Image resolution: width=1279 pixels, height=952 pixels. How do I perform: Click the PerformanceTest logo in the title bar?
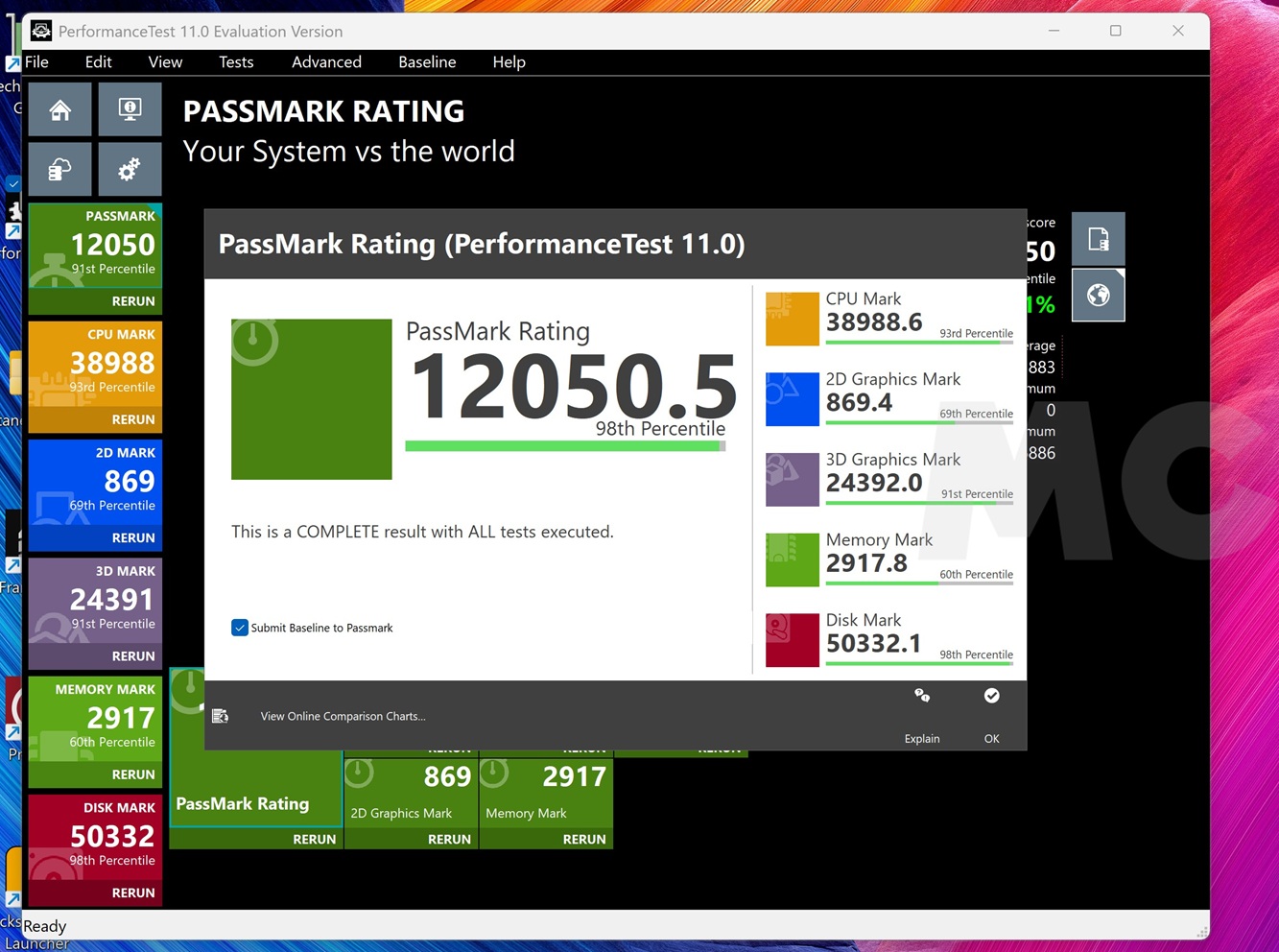click(40, 30)
